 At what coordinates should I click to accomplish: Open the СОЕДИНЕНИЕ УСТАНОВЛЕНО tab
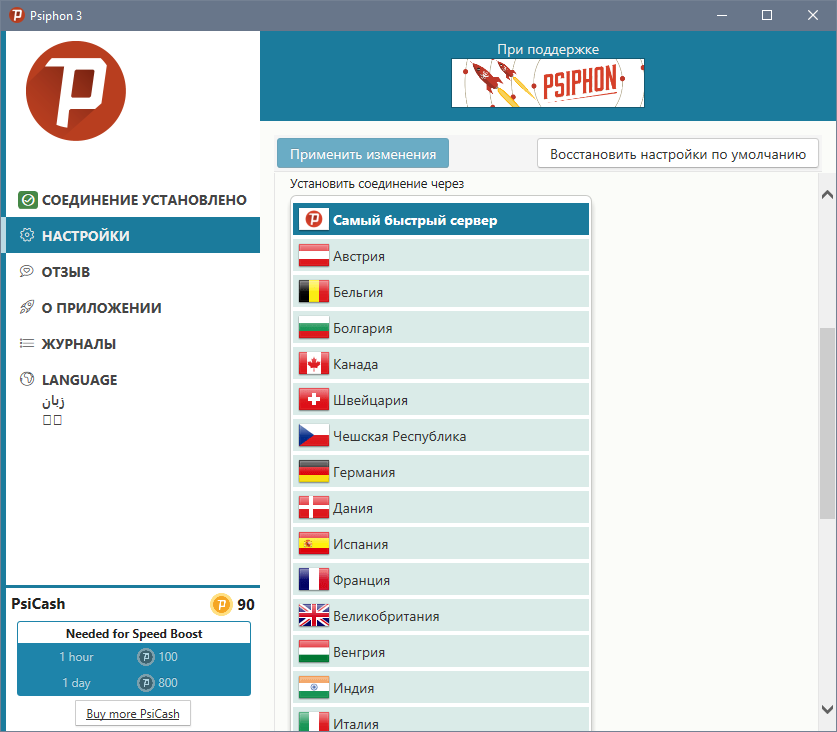coord(133,200)
